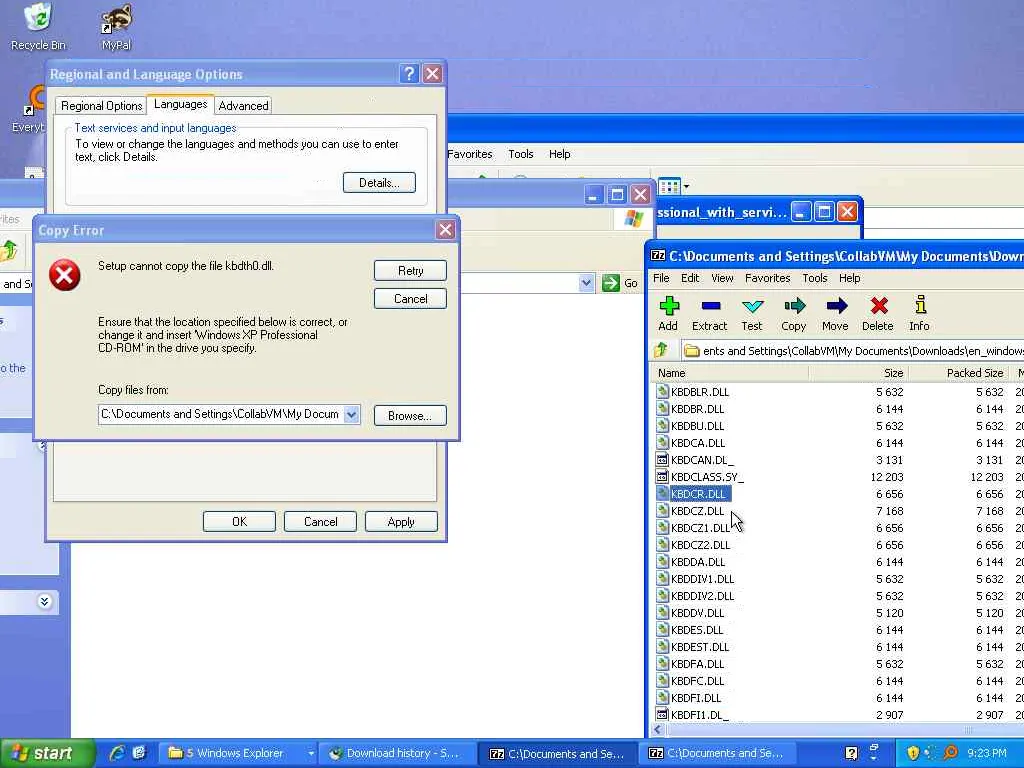Click the security shield tray icon

click(912, 753)
